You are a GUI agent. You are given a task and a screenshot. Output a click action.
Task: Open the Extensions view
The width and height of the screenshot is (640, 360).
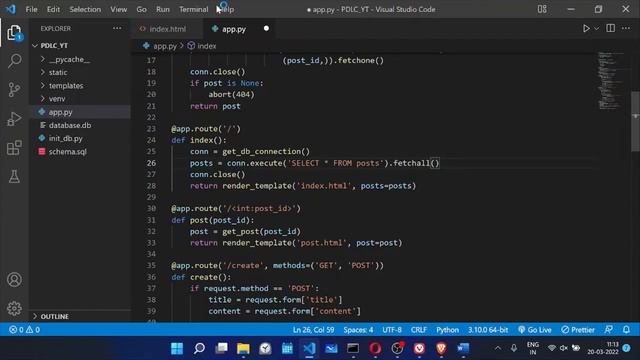click(x=14, y=148)
